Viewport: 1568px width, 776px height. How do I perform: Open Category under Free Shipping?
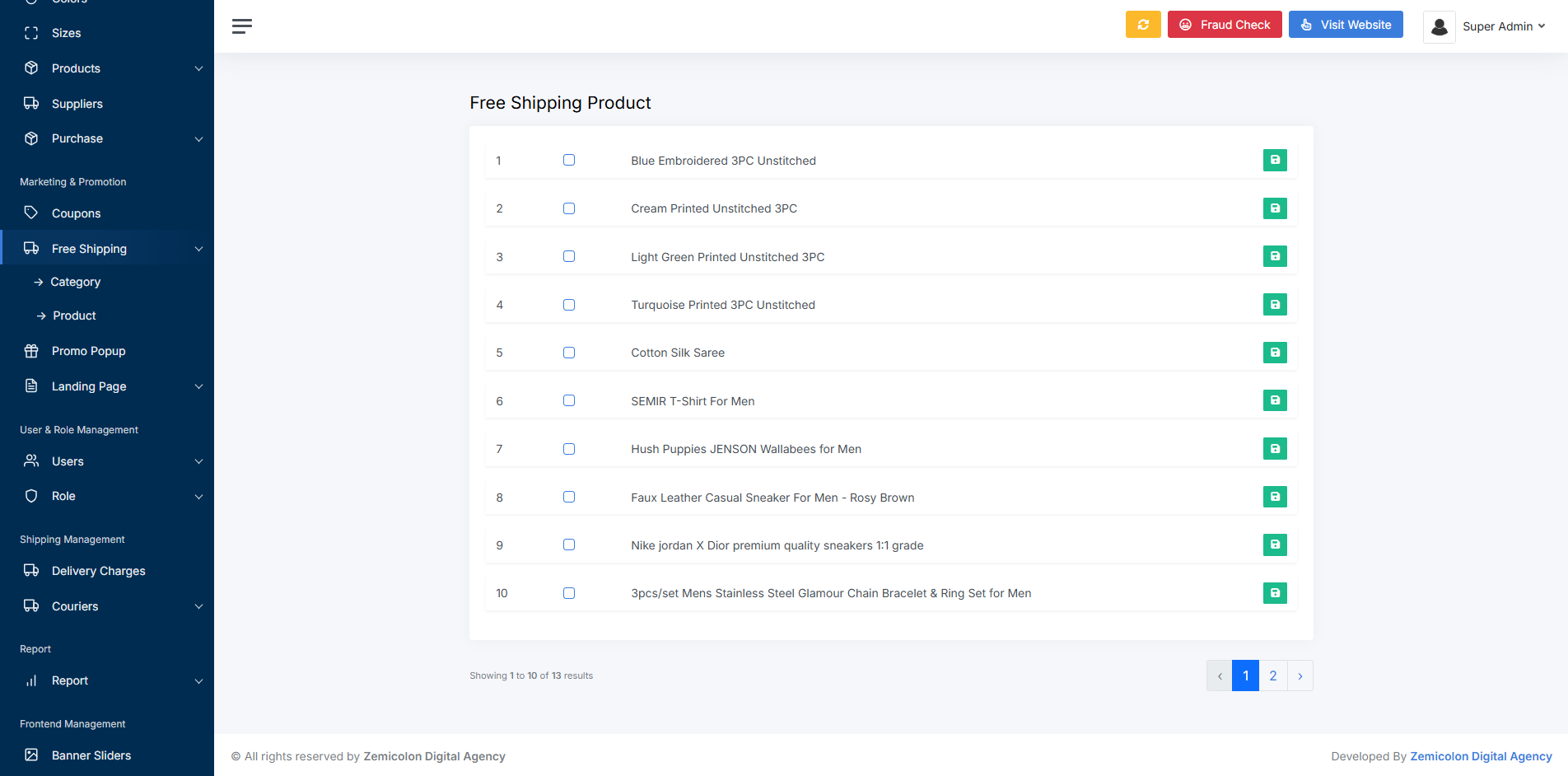tap(75, 282)
